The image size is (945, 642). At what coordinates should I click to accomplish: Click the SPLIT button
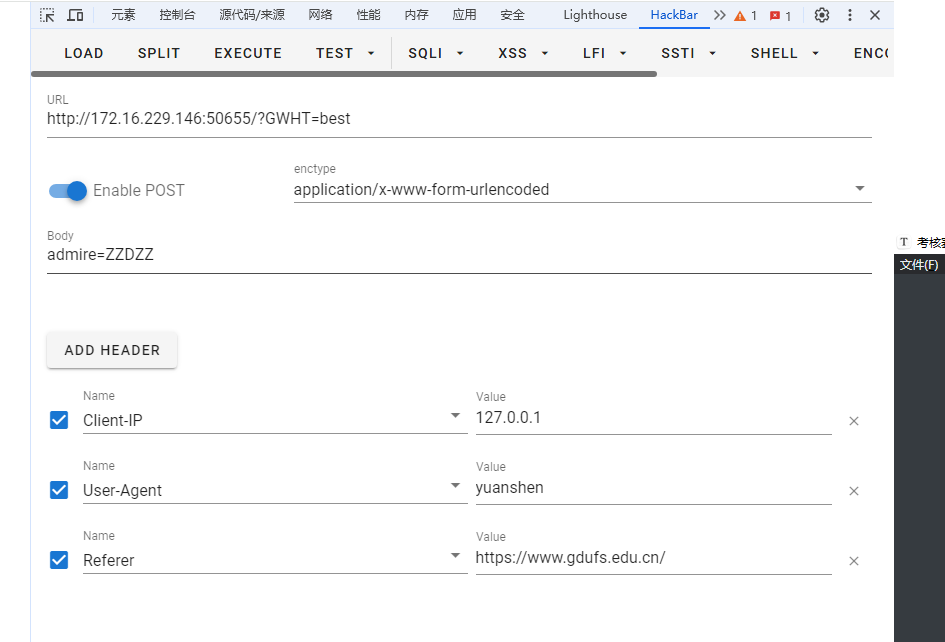(x=159, y=54)
